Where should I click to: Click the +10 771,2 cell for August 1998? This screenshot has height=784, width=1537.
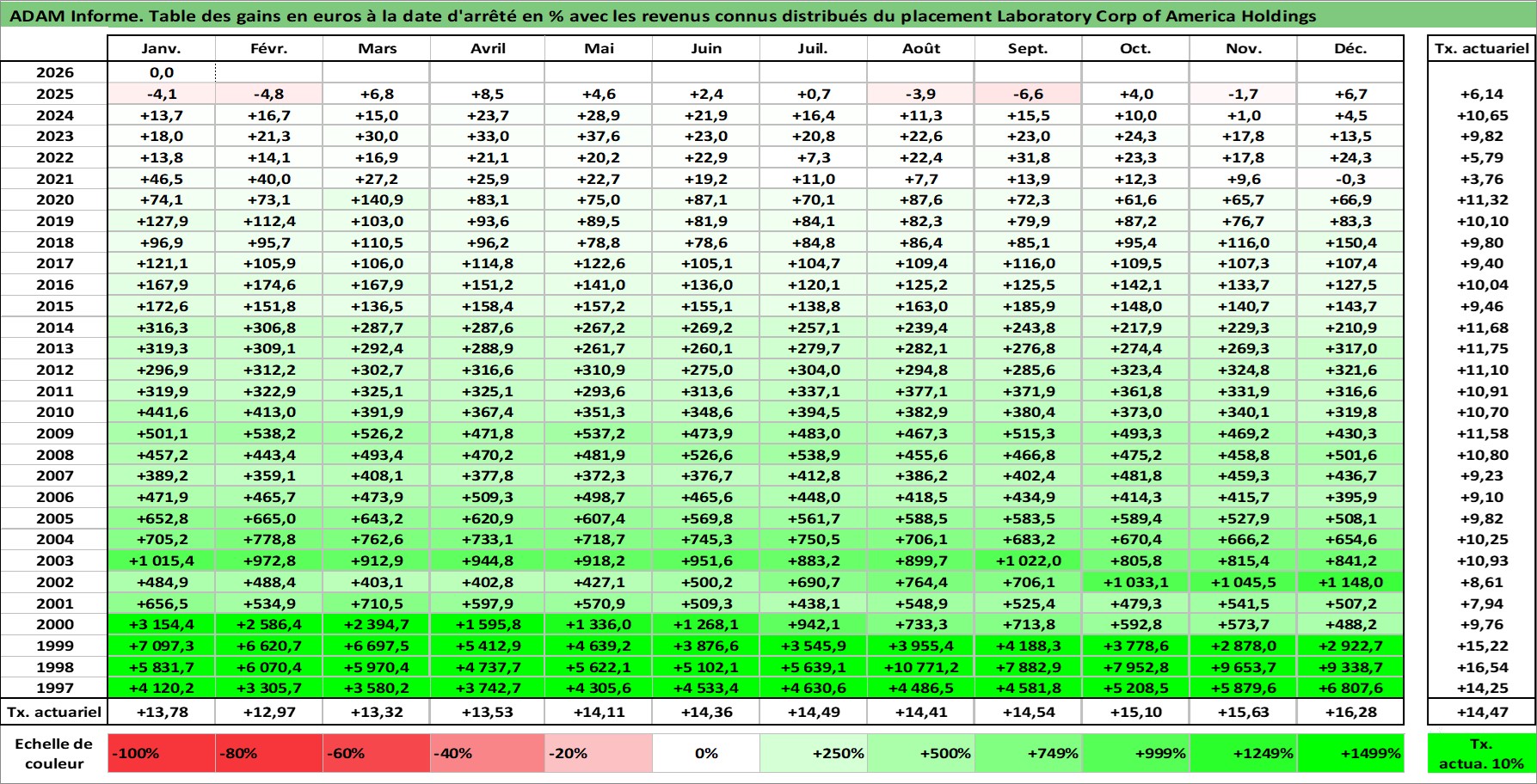pyautogui.click(x=921, y=667)
